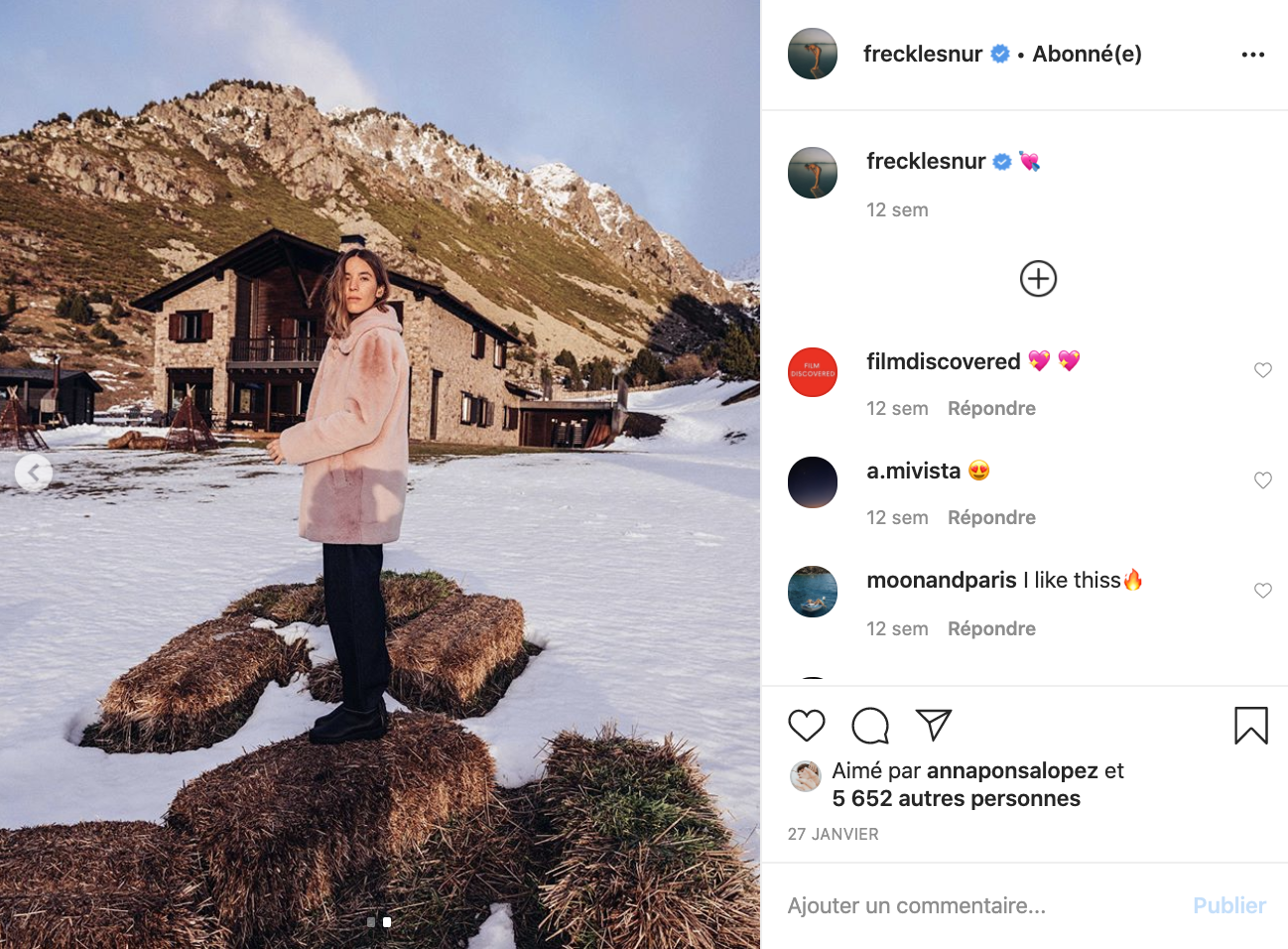Open the three-dot more options menu
1288x949 pixels.
click(1252, 55)
